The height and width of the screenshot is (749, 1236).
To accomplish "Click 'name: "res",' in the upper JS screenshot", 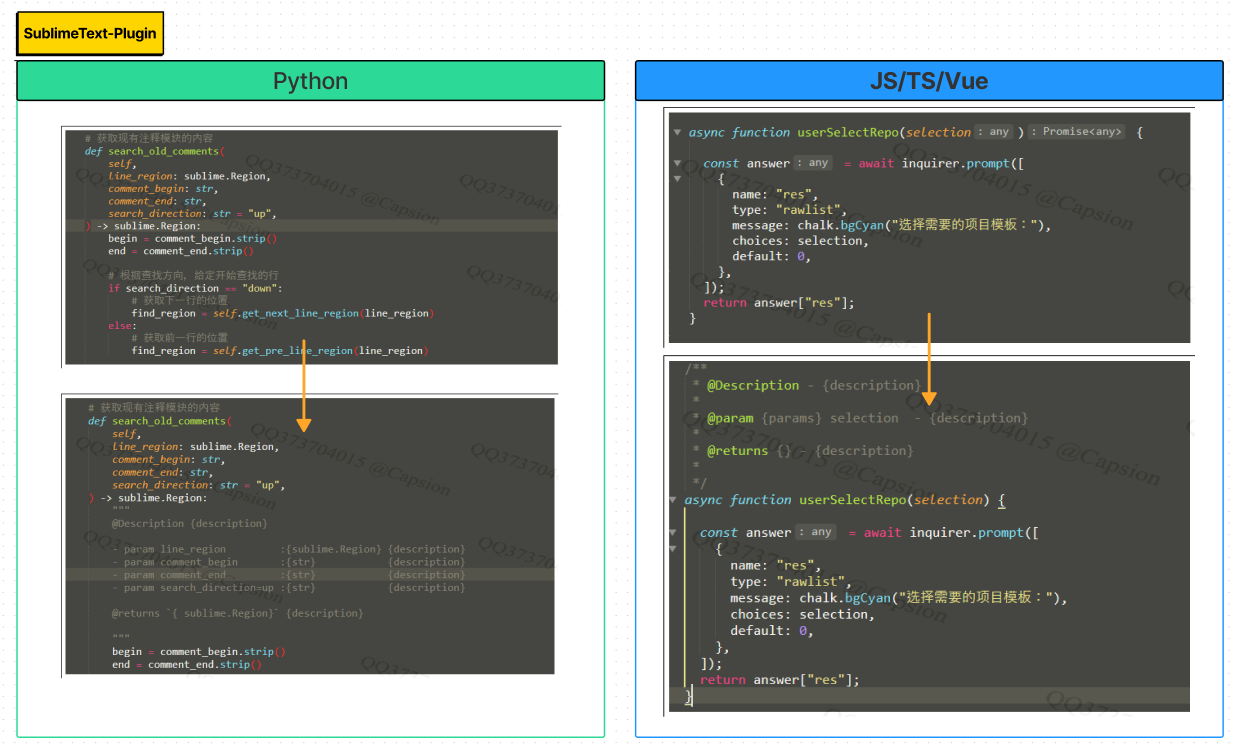I will (x=775, y=195).
